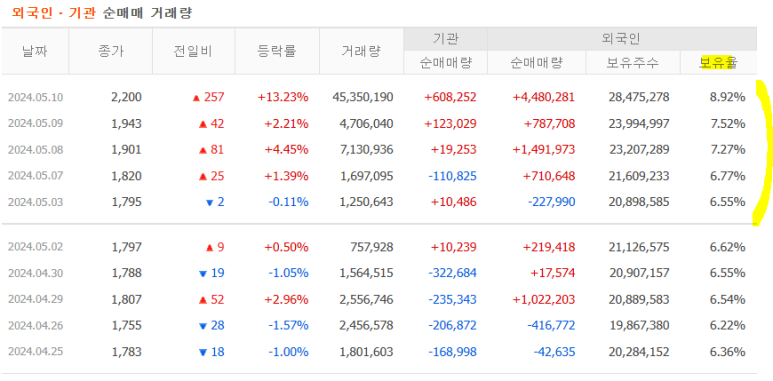Screen dimensions: 773x381
Task: Select the date 2024.04.29
Action: pos(35,299)
